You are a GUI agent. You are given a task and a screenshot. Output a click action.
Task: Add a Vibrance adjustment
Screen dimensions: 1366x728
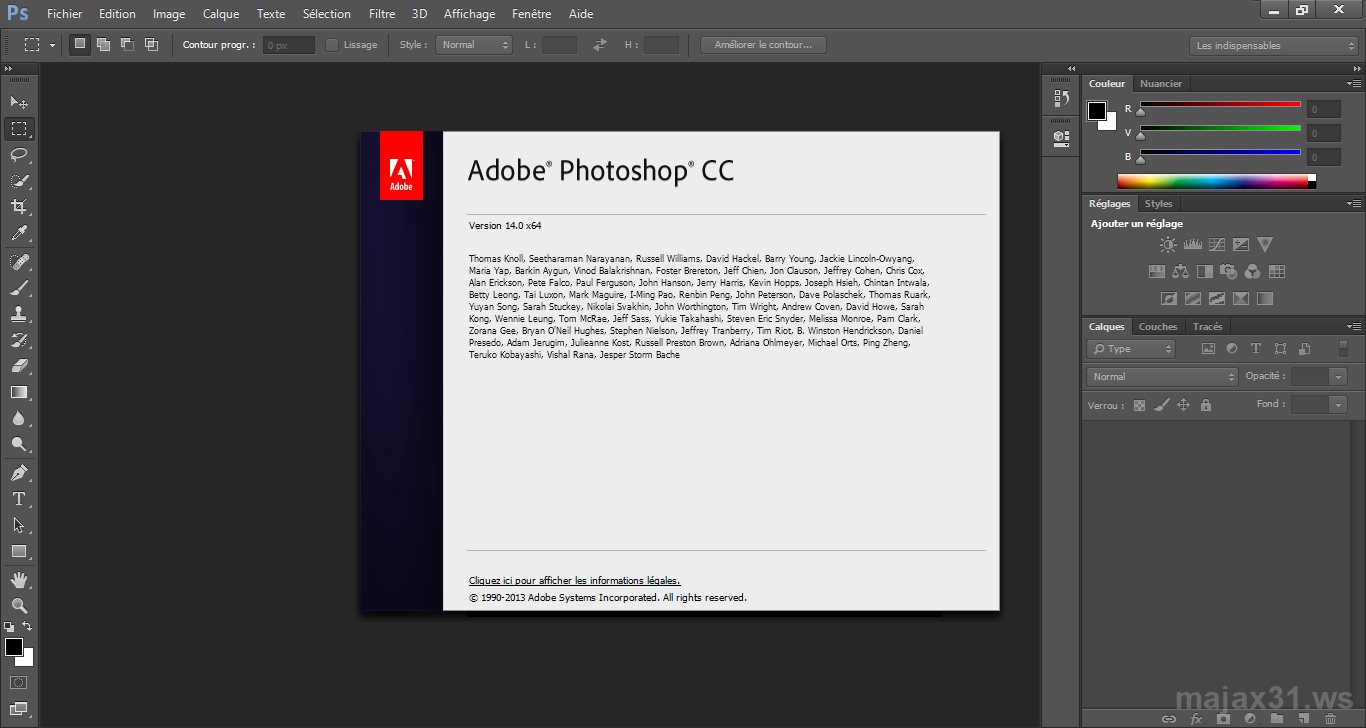click(x=1265, y=244)
